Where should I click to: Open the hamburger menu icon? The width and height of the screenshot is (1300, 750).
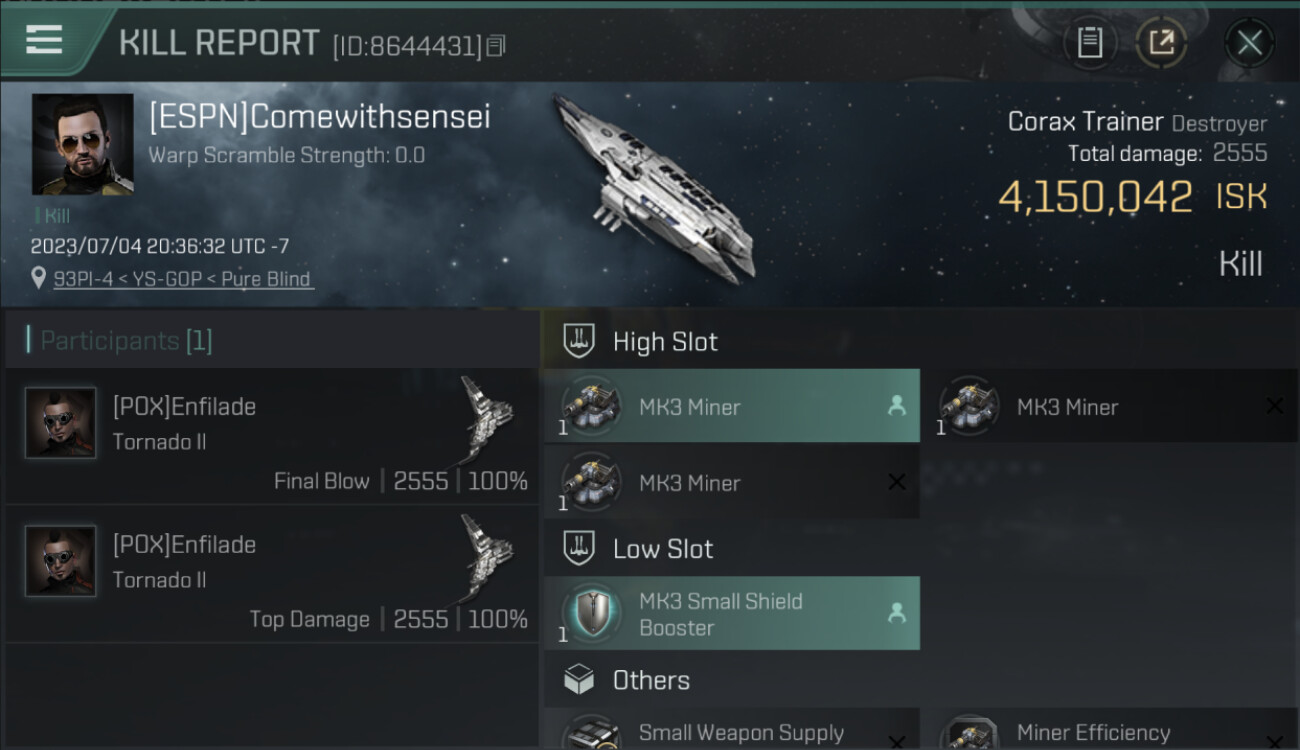click(44, 40)
